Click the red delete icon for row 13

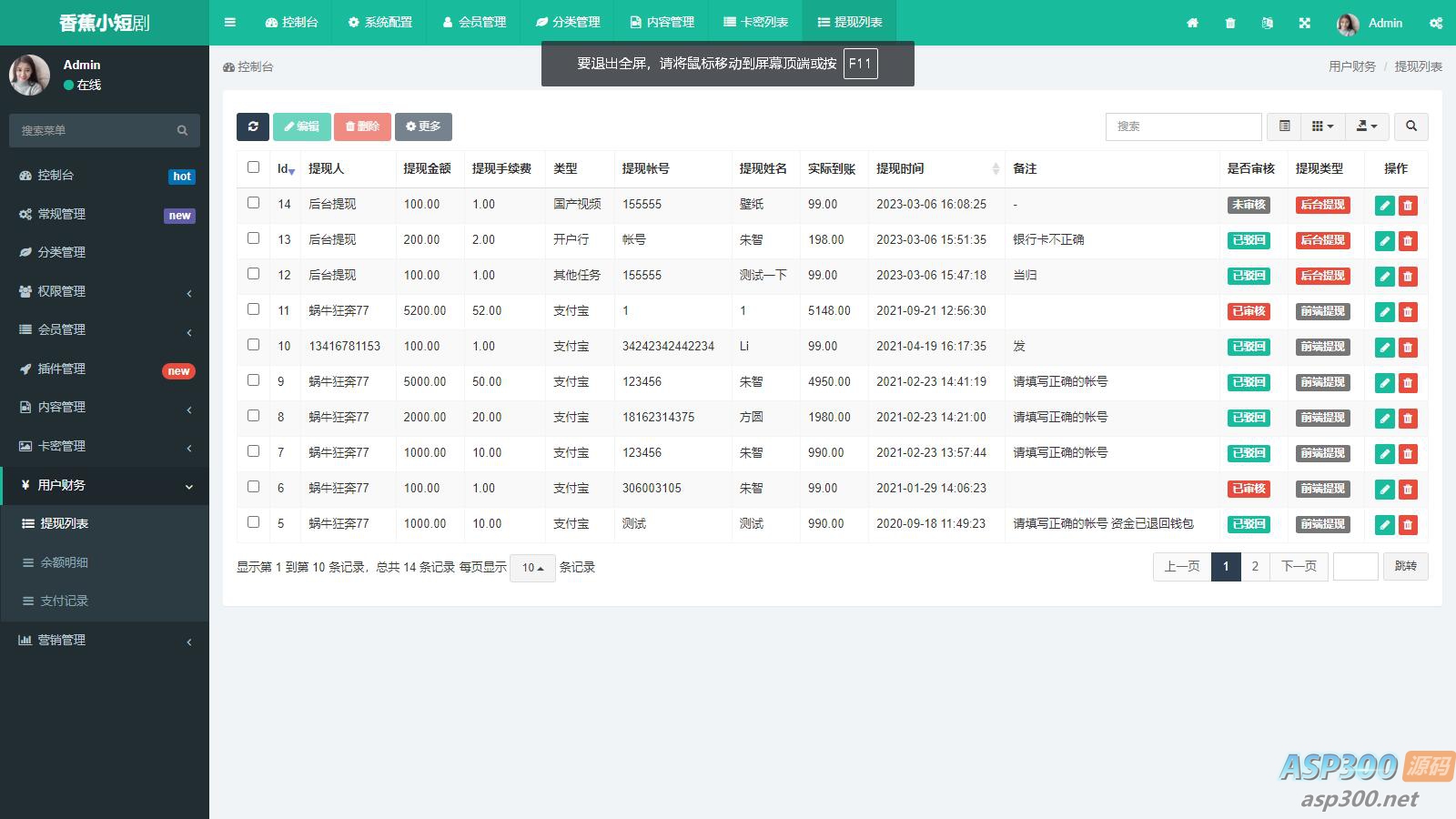click(x=1408, y=241)
